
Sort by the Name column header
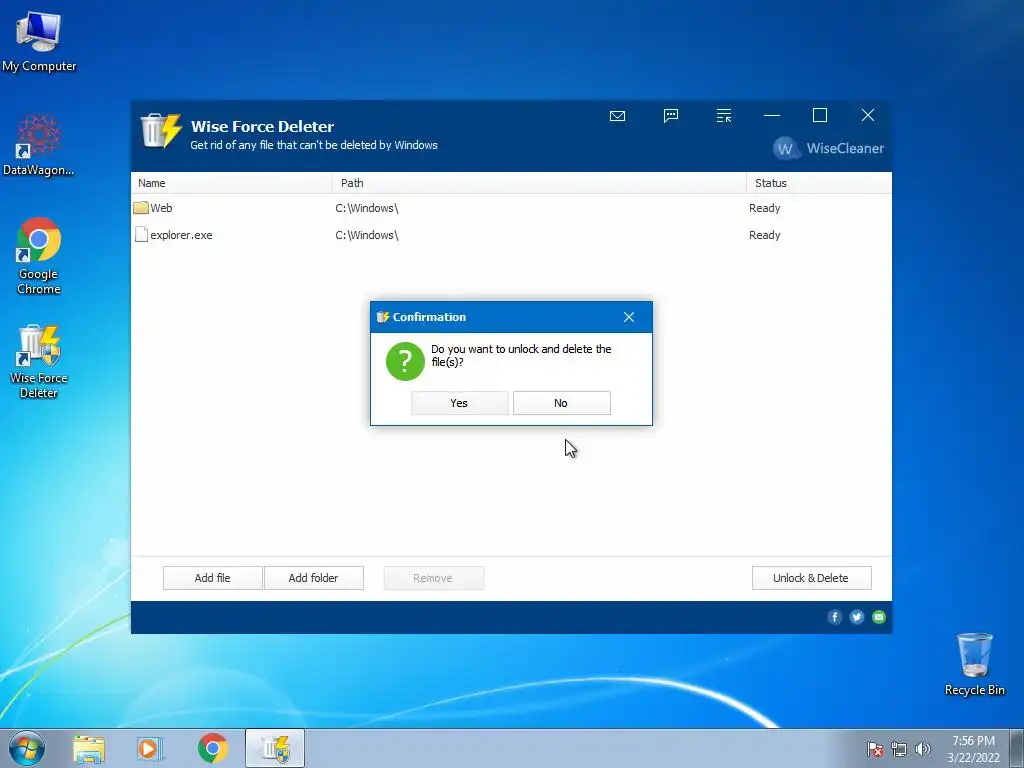pos(231,183)
